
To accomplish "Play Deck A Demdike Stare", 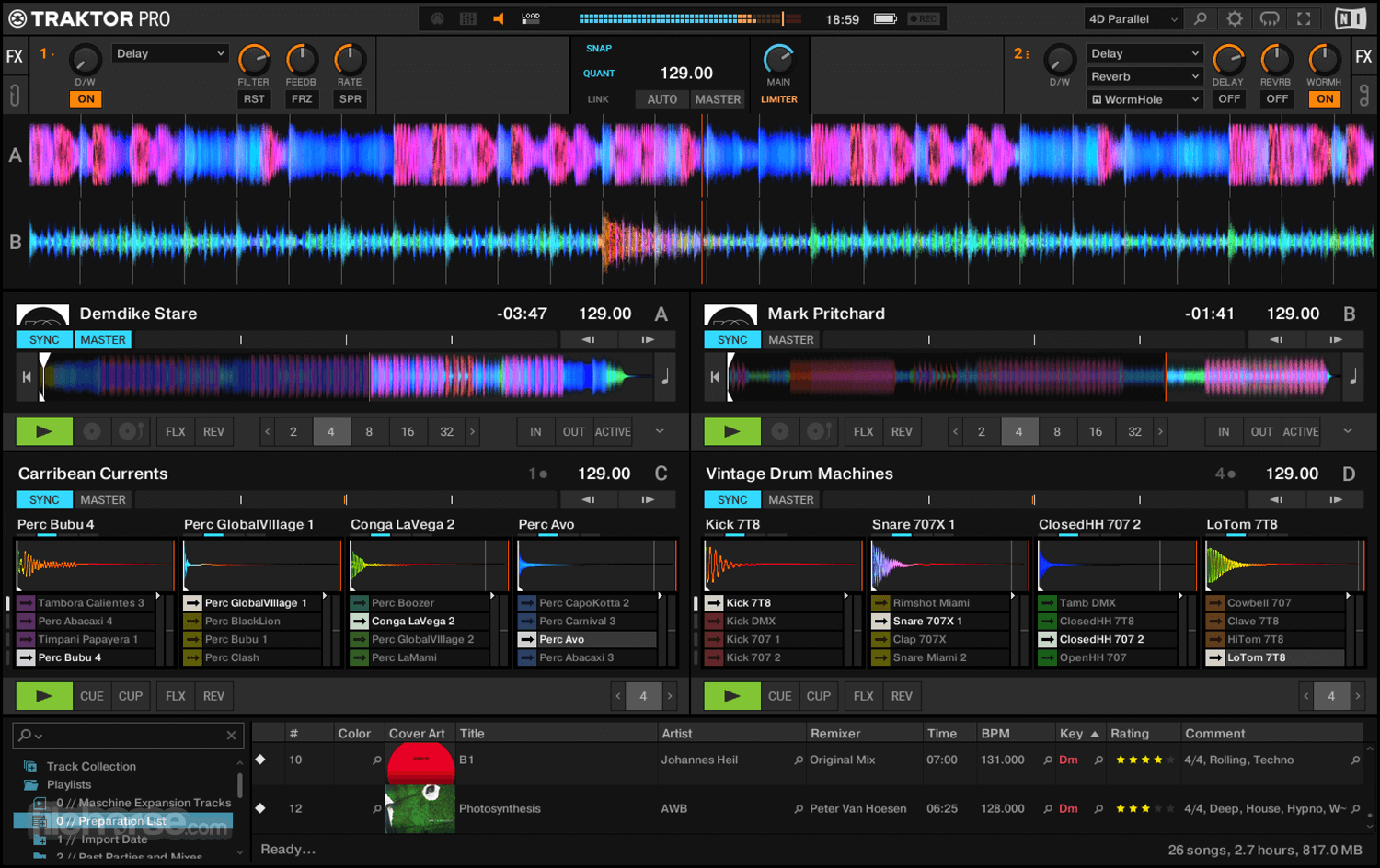I will 43,431.
